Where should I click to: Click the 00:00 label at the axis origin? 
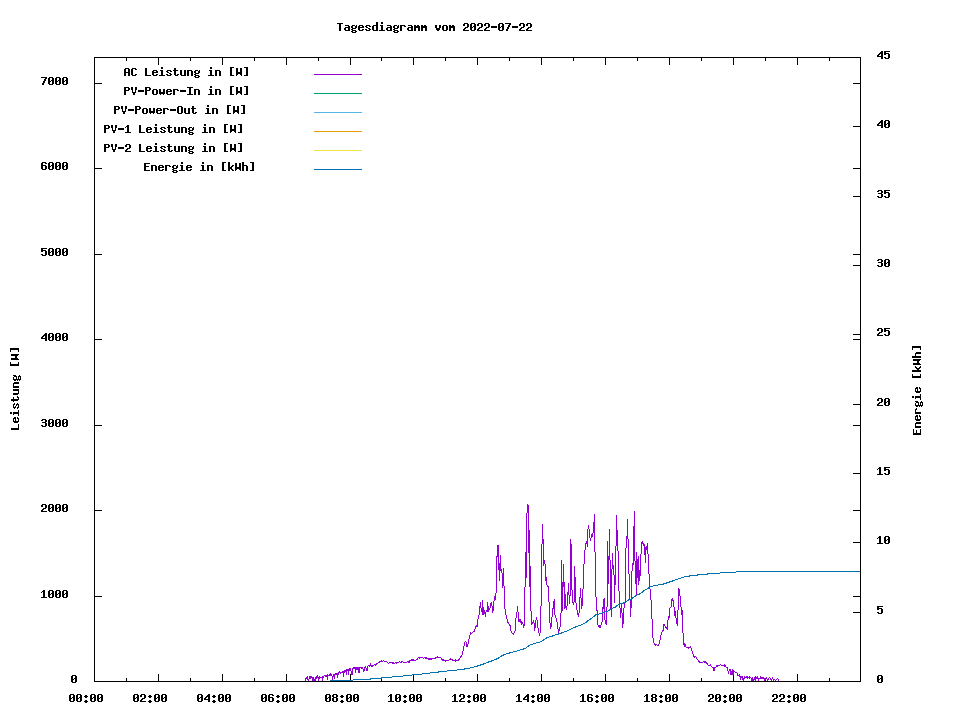(86, 698)
